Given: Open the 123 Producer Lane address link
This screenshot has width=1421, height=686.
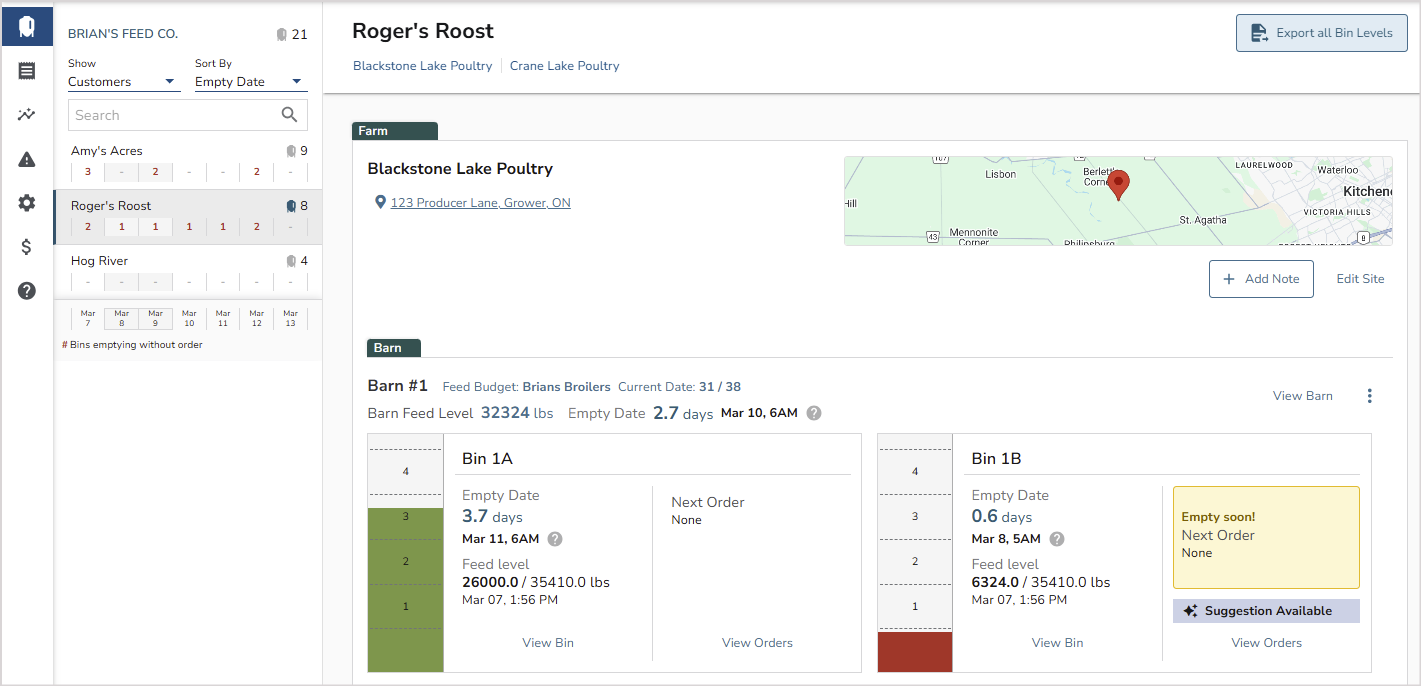Looking at the screenshot, I should coord(479,202).
